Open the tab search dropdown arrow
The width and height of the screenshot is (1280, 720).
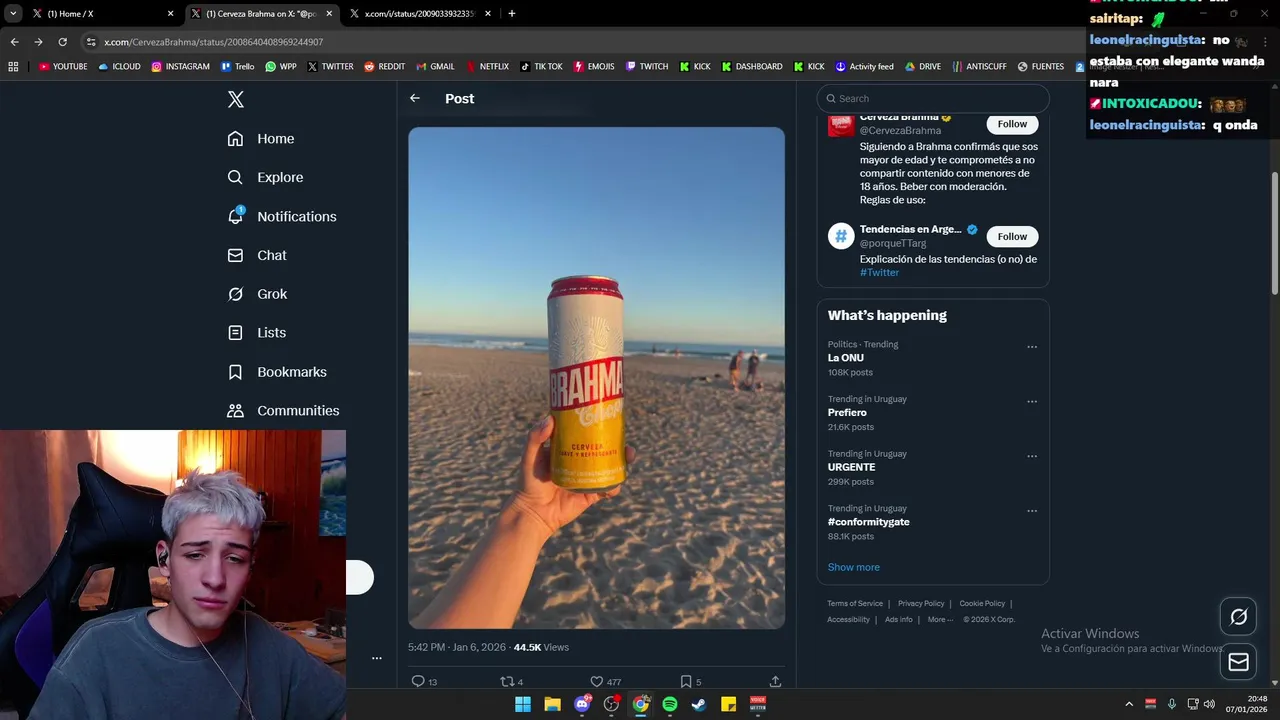pyautogui.click(x=13, y=14)
